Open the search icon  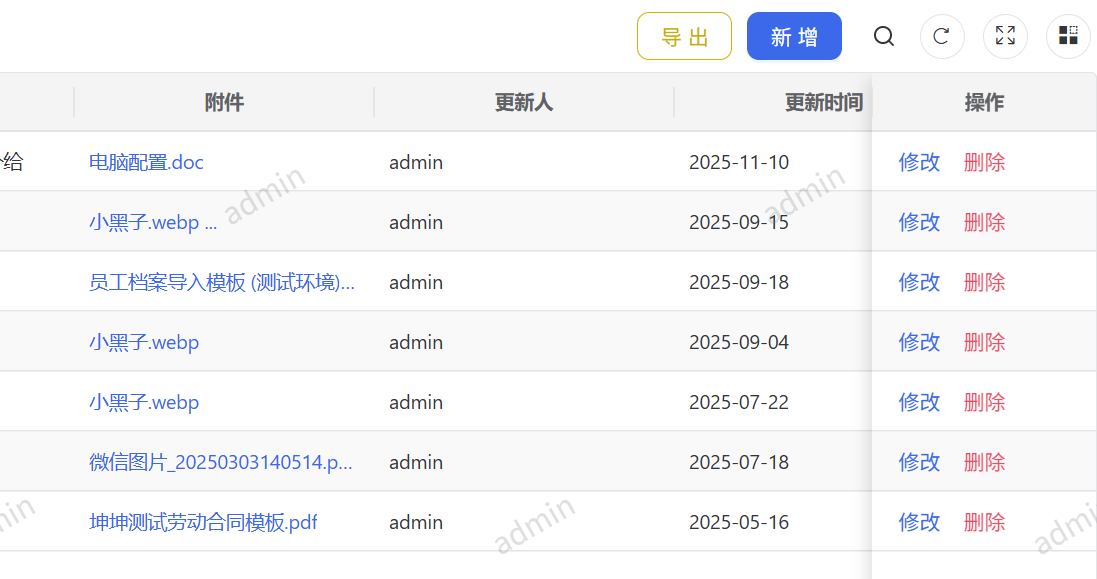(884, 36)
